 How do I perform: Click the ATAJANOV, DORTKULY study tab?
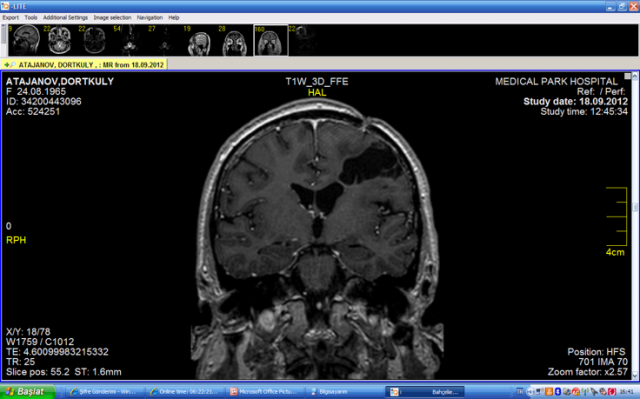click(x=84, y=65)
